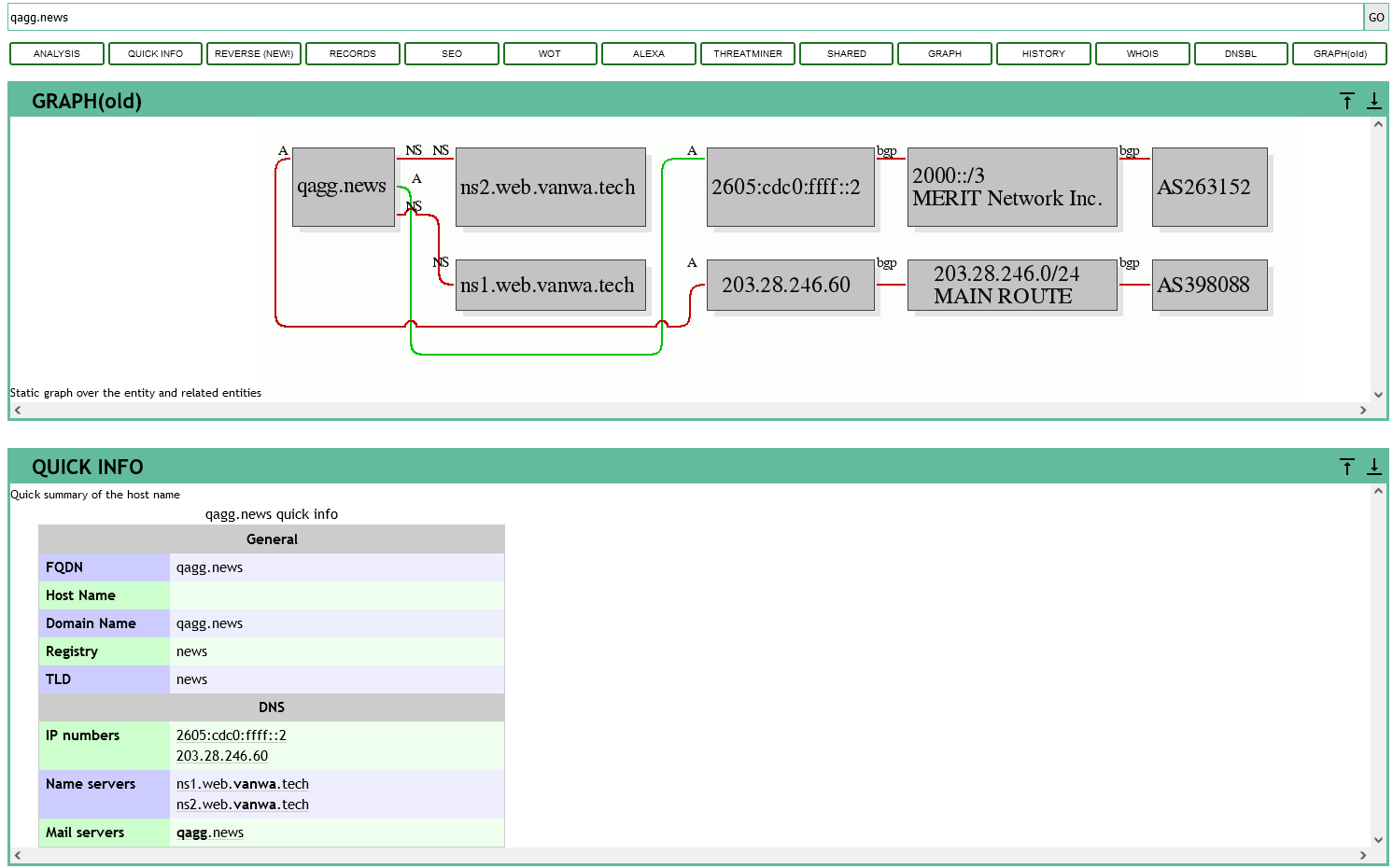Image resolution: width=1393 pixels, height=868 pixels.
Task: Open the QUICK INFO tab
Action: [x=155, y=53]
